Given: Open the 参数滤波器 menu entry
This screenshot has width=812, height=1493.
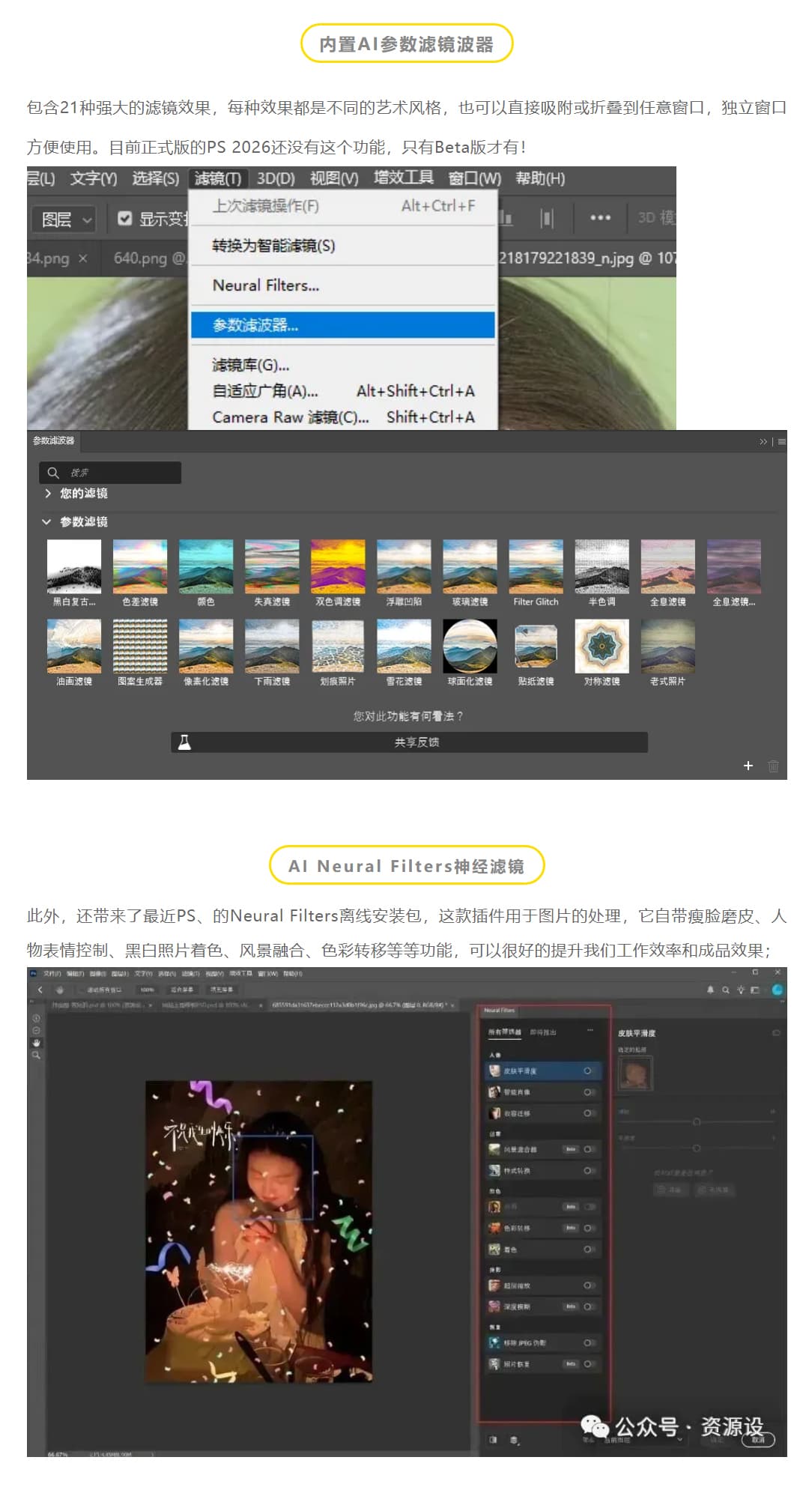Looking at the screenshot, I should coord(343,325).
